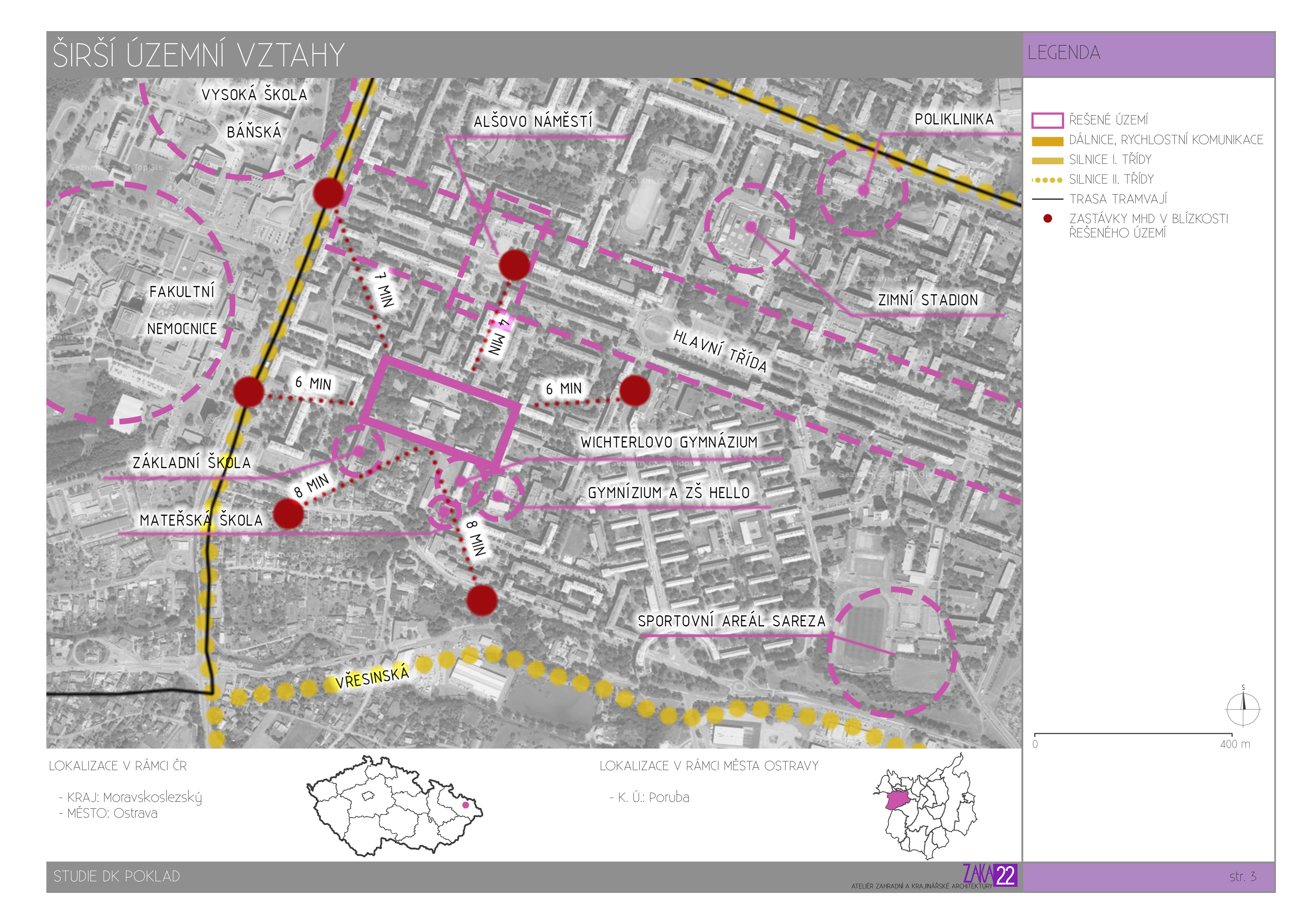Click the ŠIRŠÍ ÚZEMNÍ VZTAHY title
The width and height of the screenshot is (1307, 924).
pos(199,55)
